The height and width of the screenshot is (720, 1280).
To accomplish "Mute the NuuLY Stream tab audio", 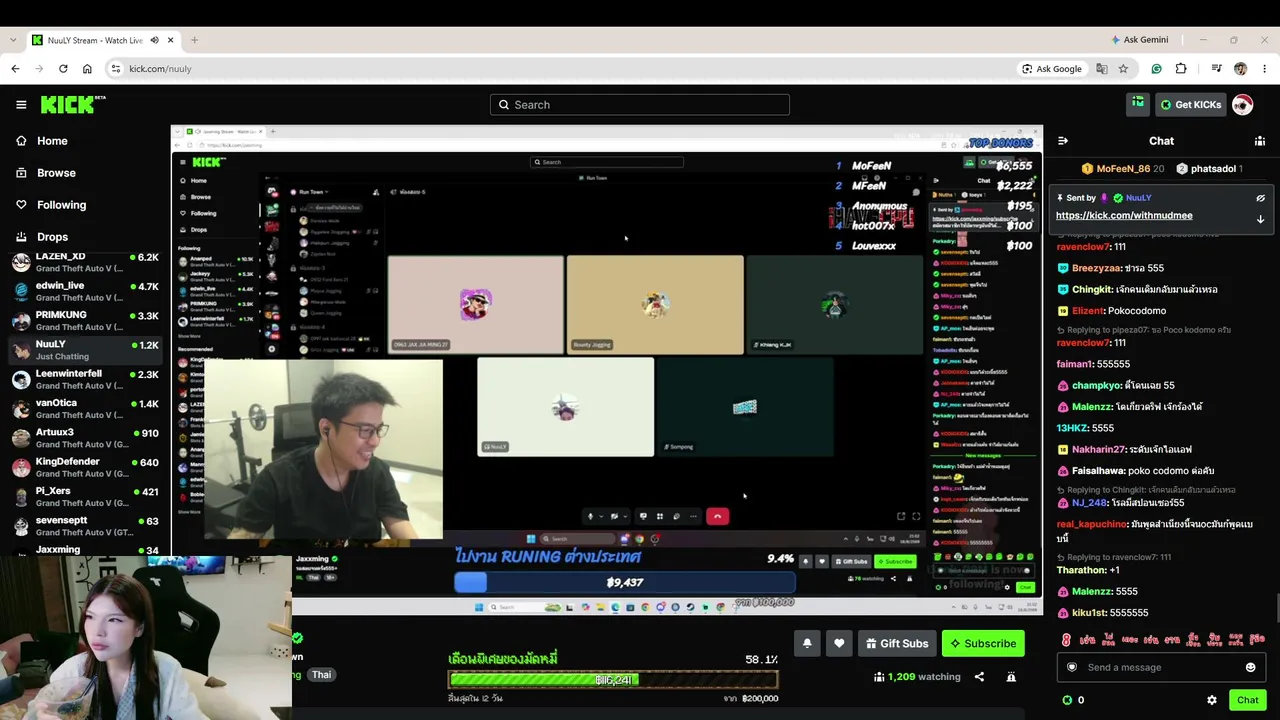I will point(154,40).
